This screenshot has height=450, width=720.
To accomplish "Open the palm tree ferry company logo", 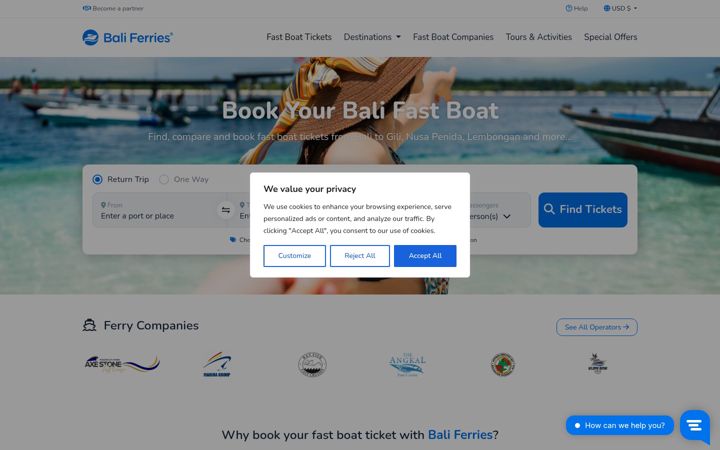I will tap(597, 363).
